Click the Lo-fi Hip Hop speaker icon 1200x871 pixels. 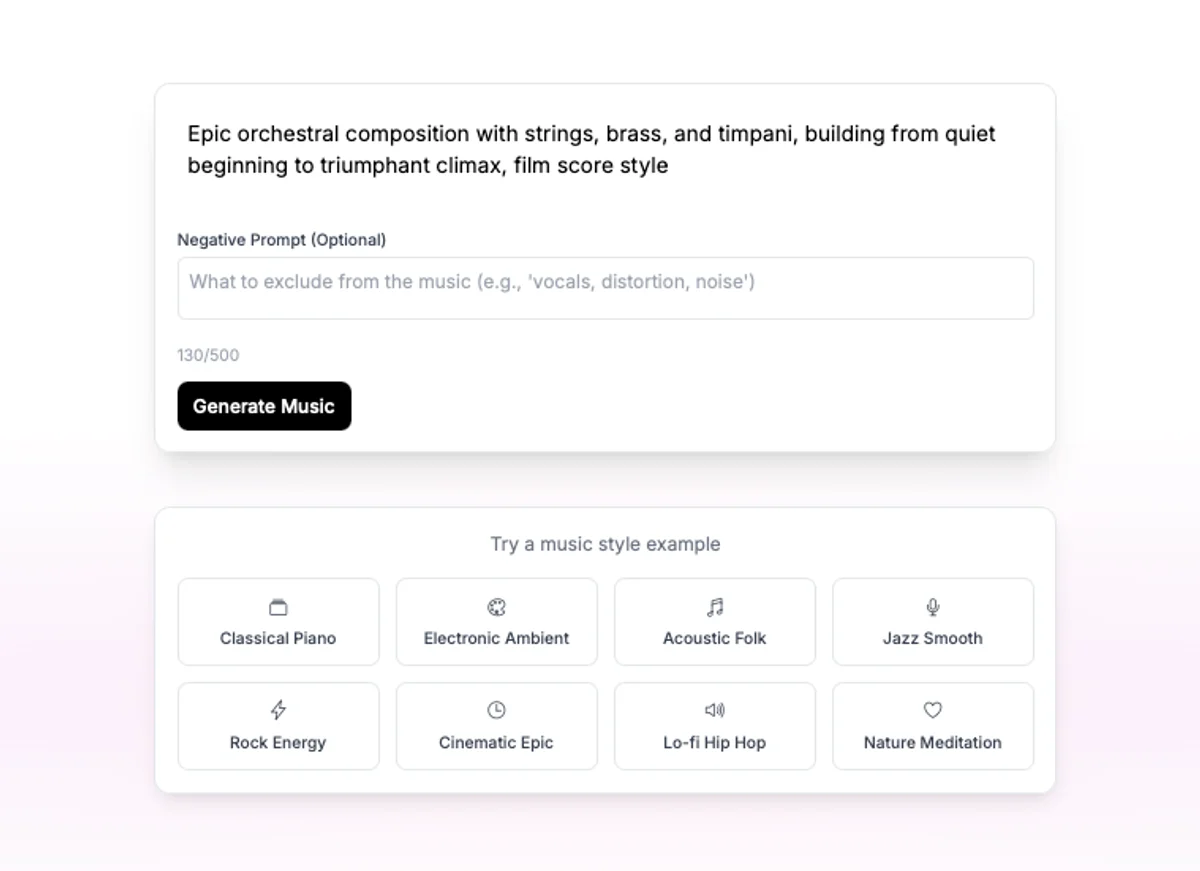coord(715,710)
